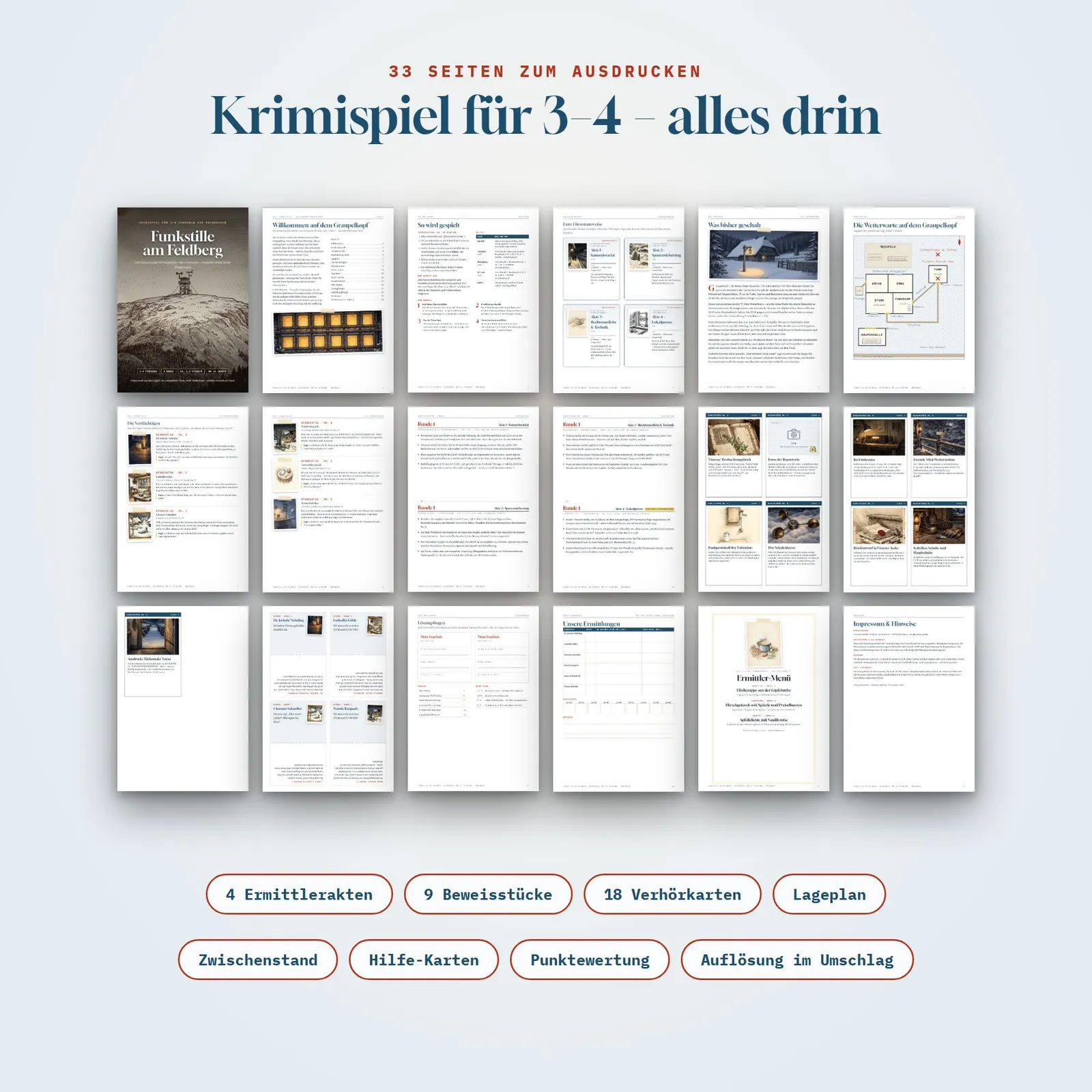This screenshot has width=1092, height=1092.
Task: Click the 4 Ermittlerakten pill
Action: (300, 894)
